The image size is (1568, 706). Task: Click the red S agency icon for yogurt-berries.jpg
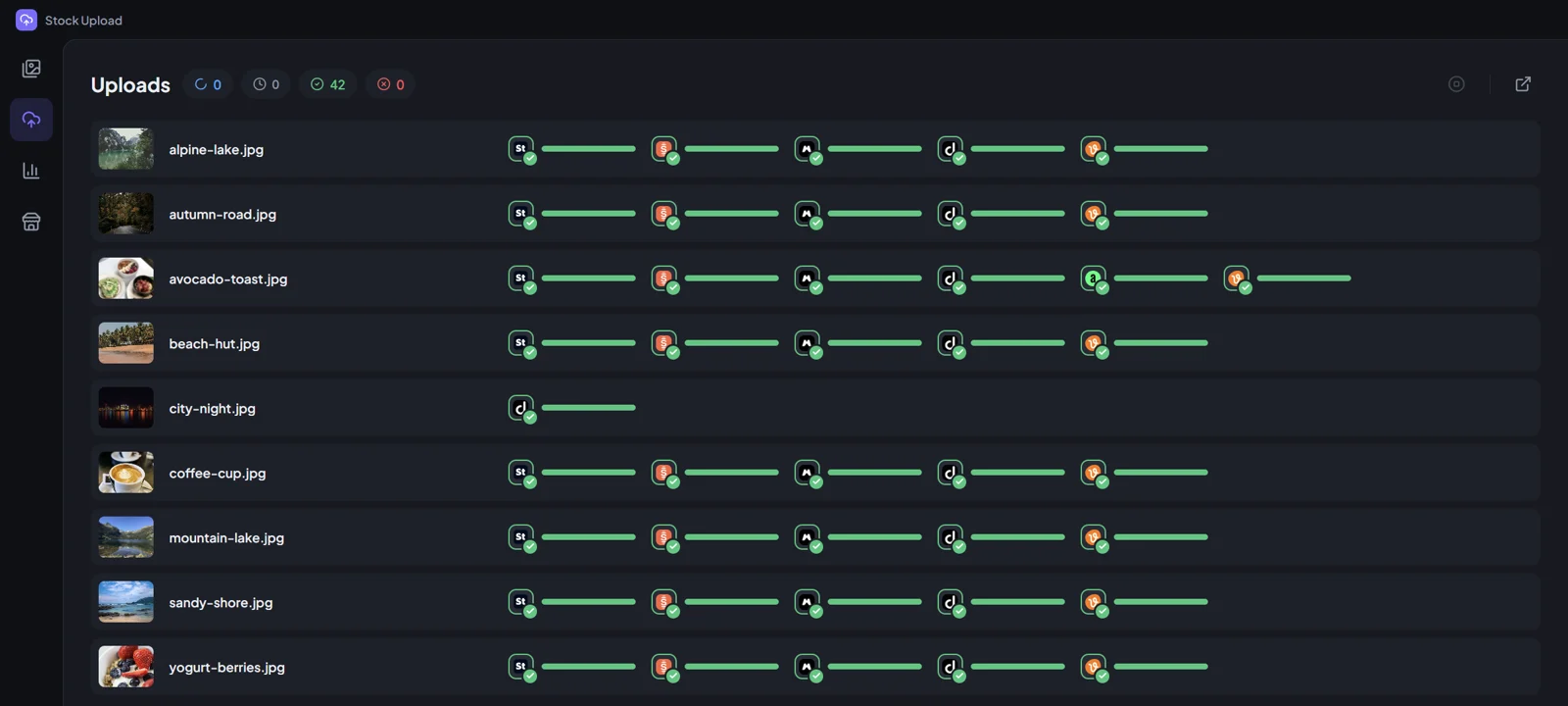coord(664,667)
